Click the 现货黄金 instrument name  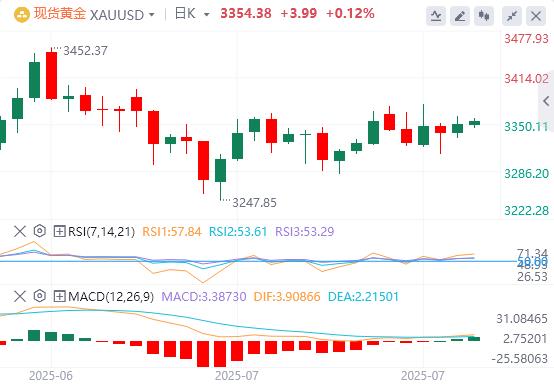60,14
